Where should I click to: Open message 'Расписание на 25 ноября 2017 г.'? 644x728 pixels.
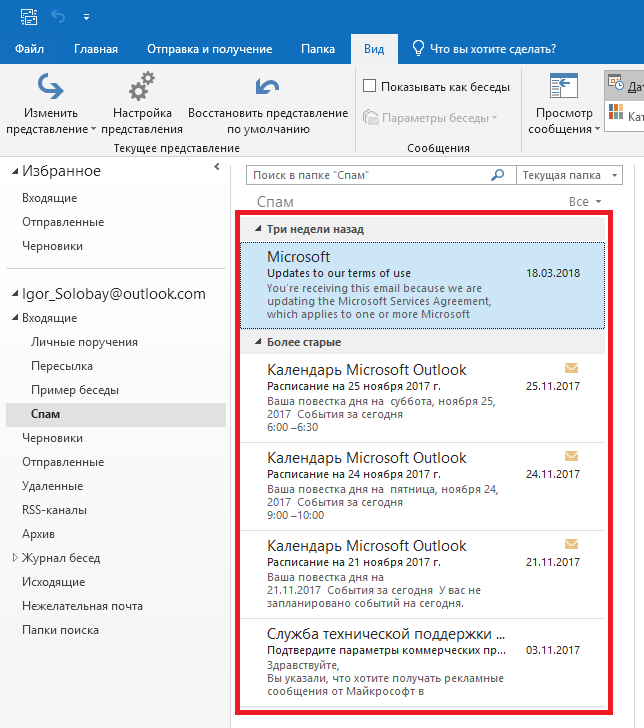[423, 398]
